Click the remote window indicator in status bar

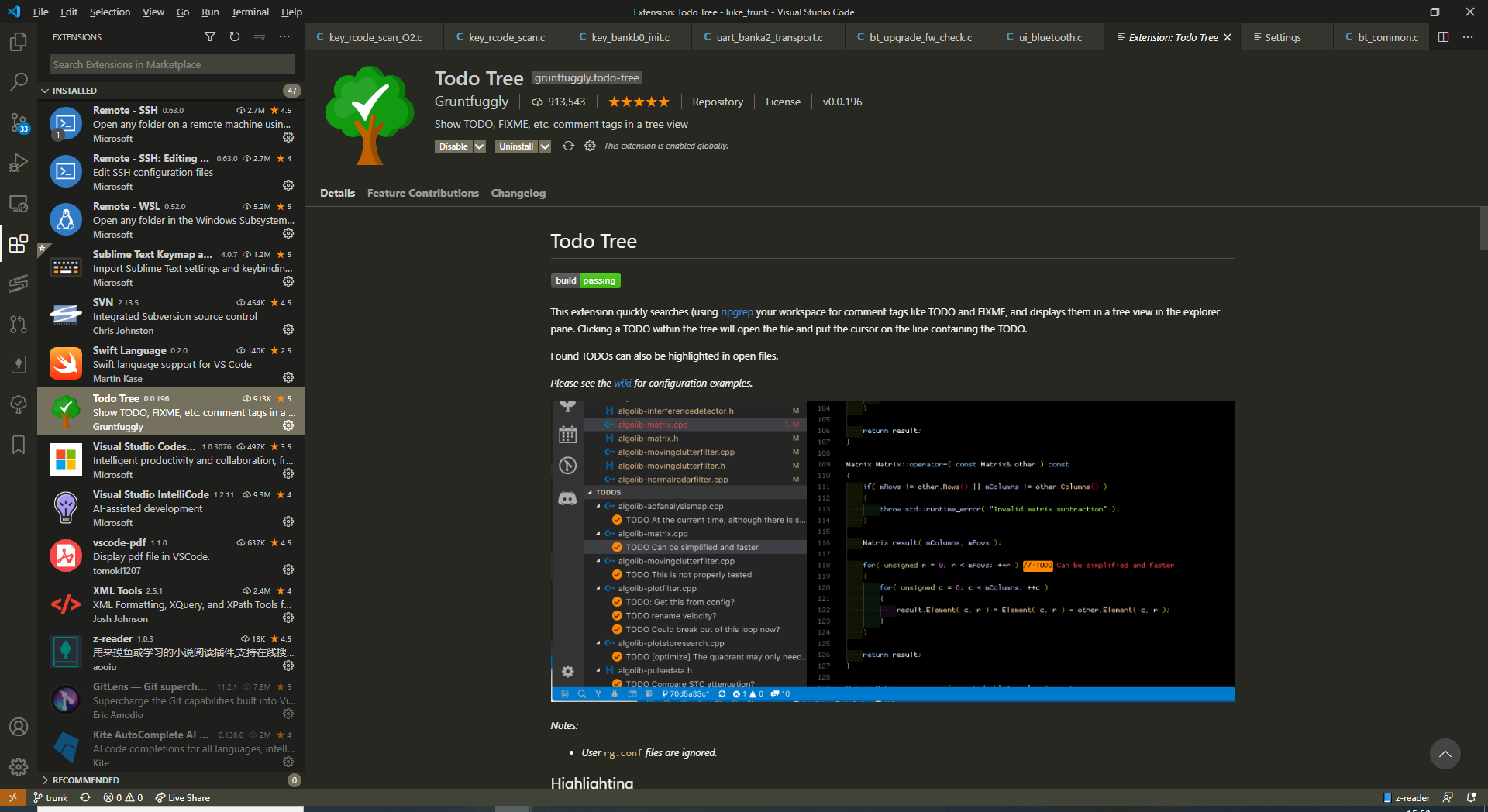(13, 797)
